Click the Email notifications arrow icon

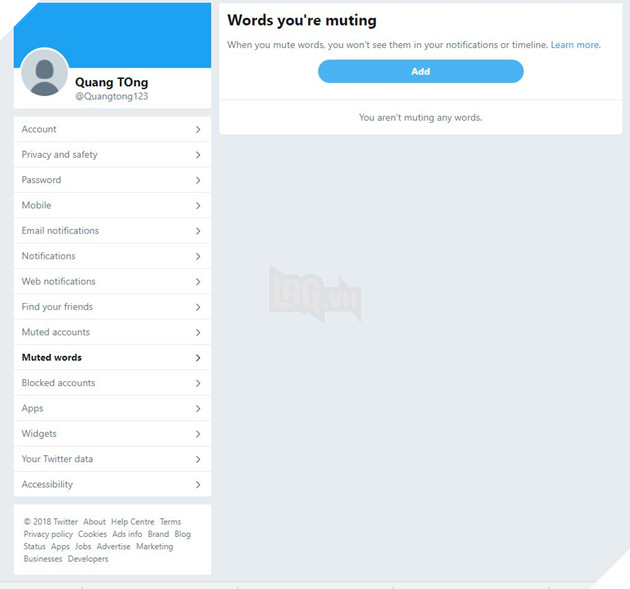[198, 231]
